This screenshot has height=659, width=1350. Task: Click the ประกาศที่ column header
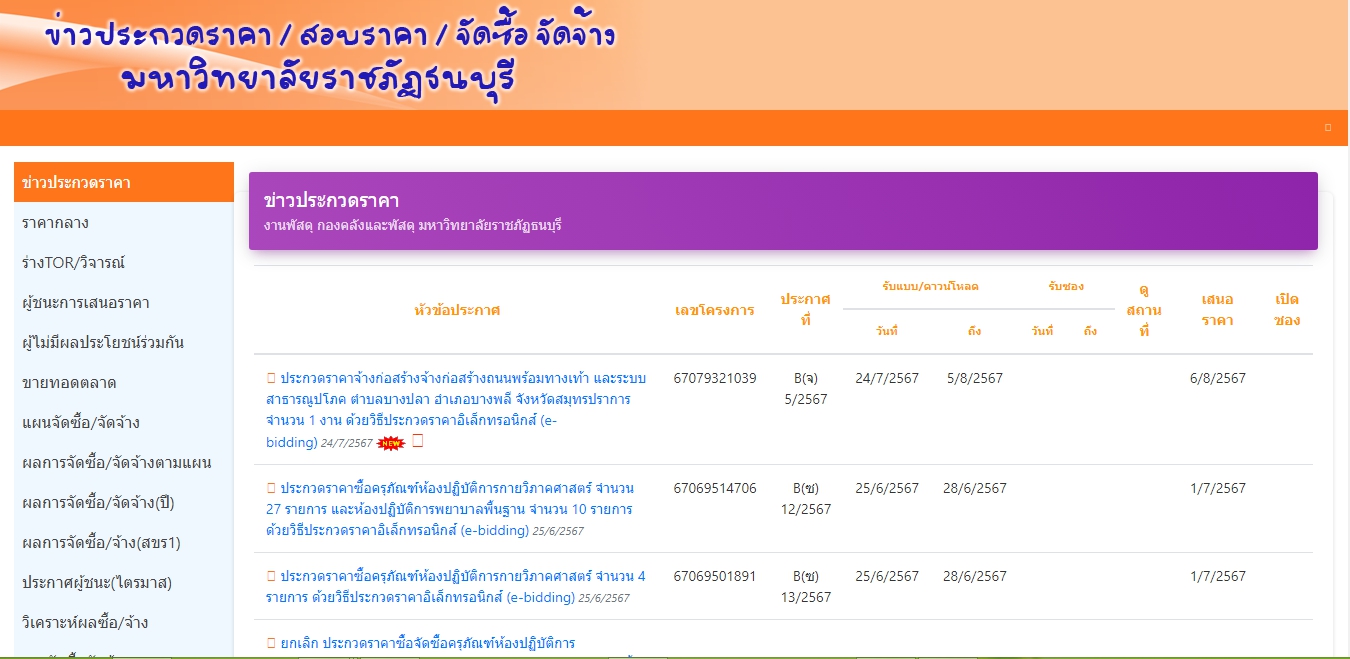(x=806, y=310)
